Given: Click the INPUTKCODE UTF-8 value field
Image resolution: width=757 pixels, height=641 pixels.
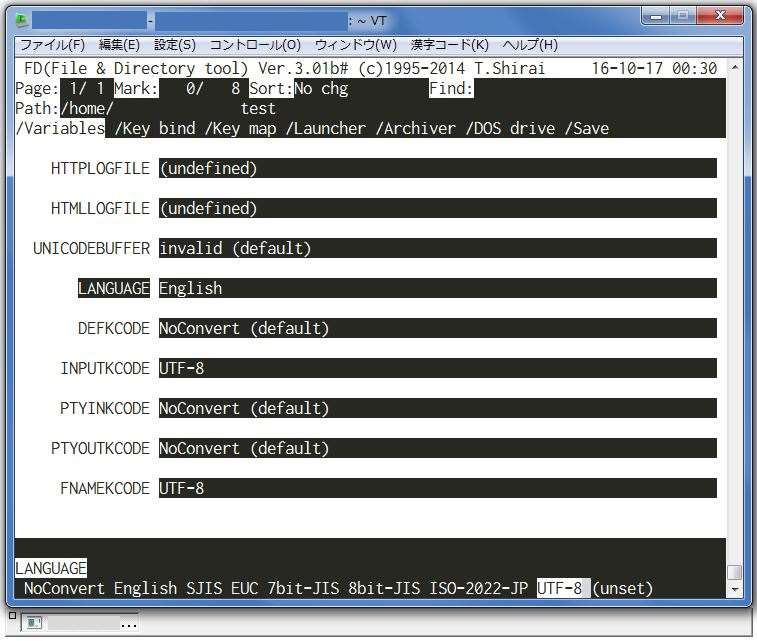Looking at the screenshot, I should tap(437, 369).
